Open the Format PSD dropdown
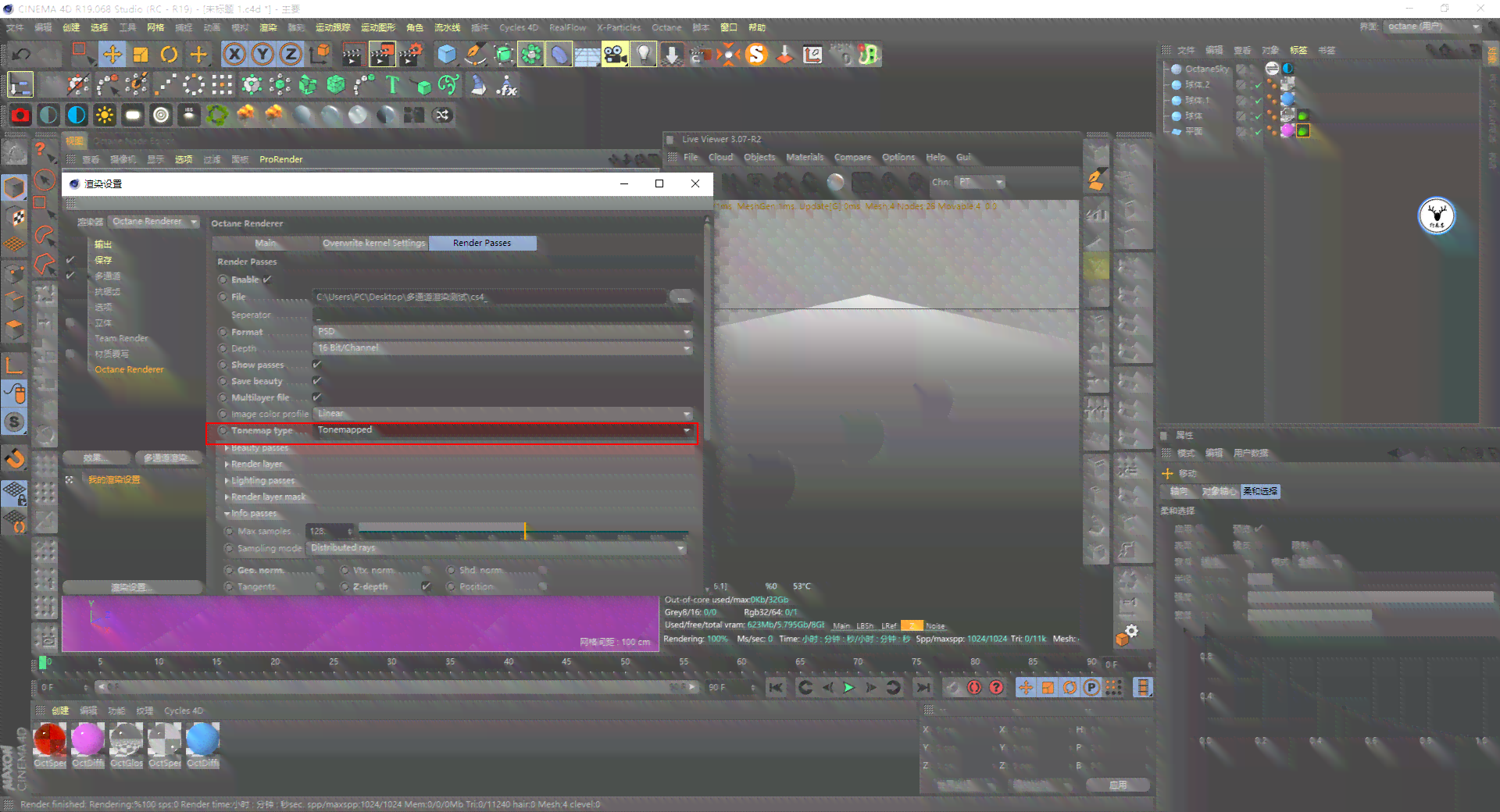Viewport: 1500px width, 812px height. (x=502, y=332)
